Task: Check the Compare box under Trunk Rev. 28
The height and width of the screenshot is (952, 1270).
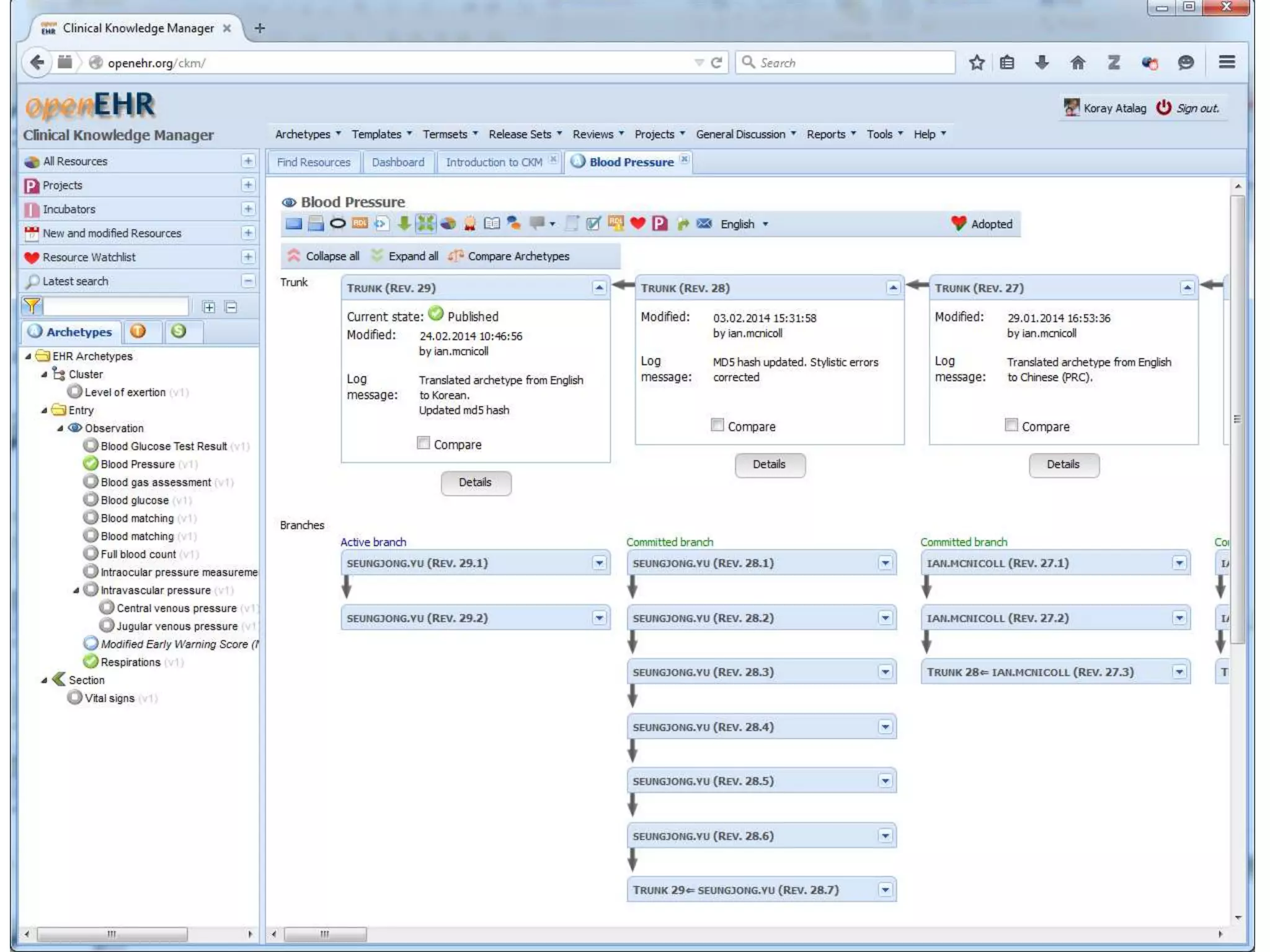Action: click(717, 425)
